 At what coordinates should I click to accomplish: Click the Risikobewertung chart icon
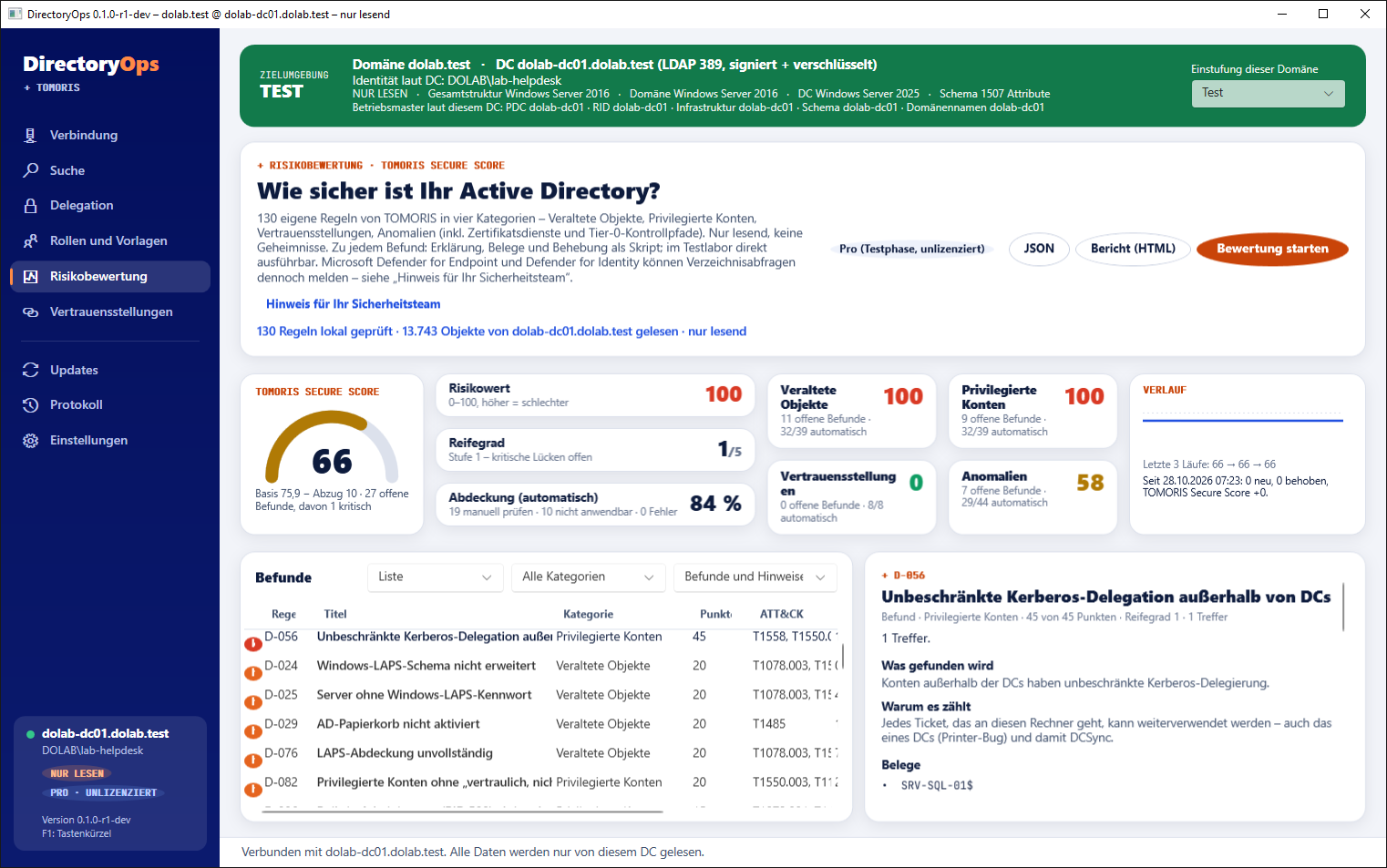point(30,277)
